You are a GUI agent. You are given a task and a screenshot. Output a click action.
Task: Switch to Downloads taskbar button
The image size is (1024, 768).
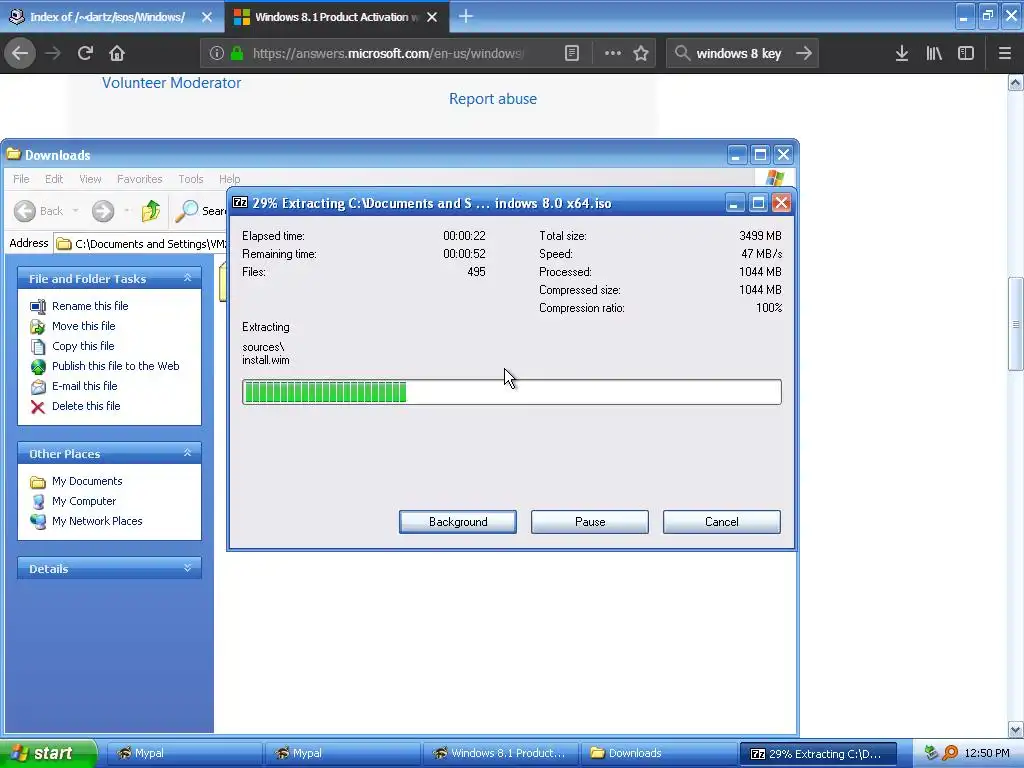pyautogui.click(x=658, y=753)
